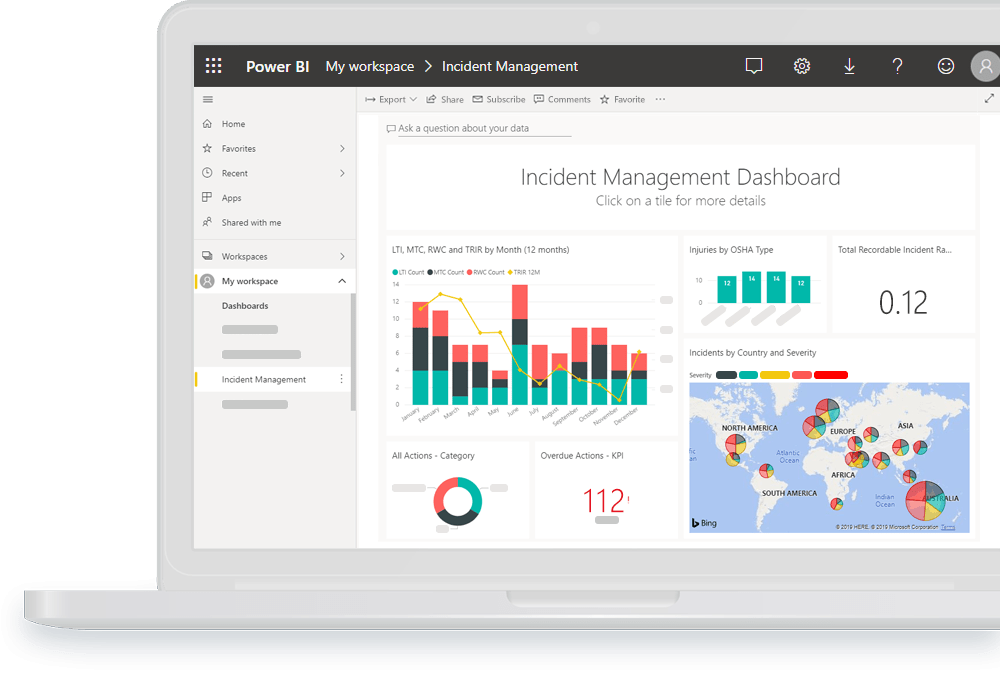
Task: Click Power BI brand link
Action: point(277,66)
